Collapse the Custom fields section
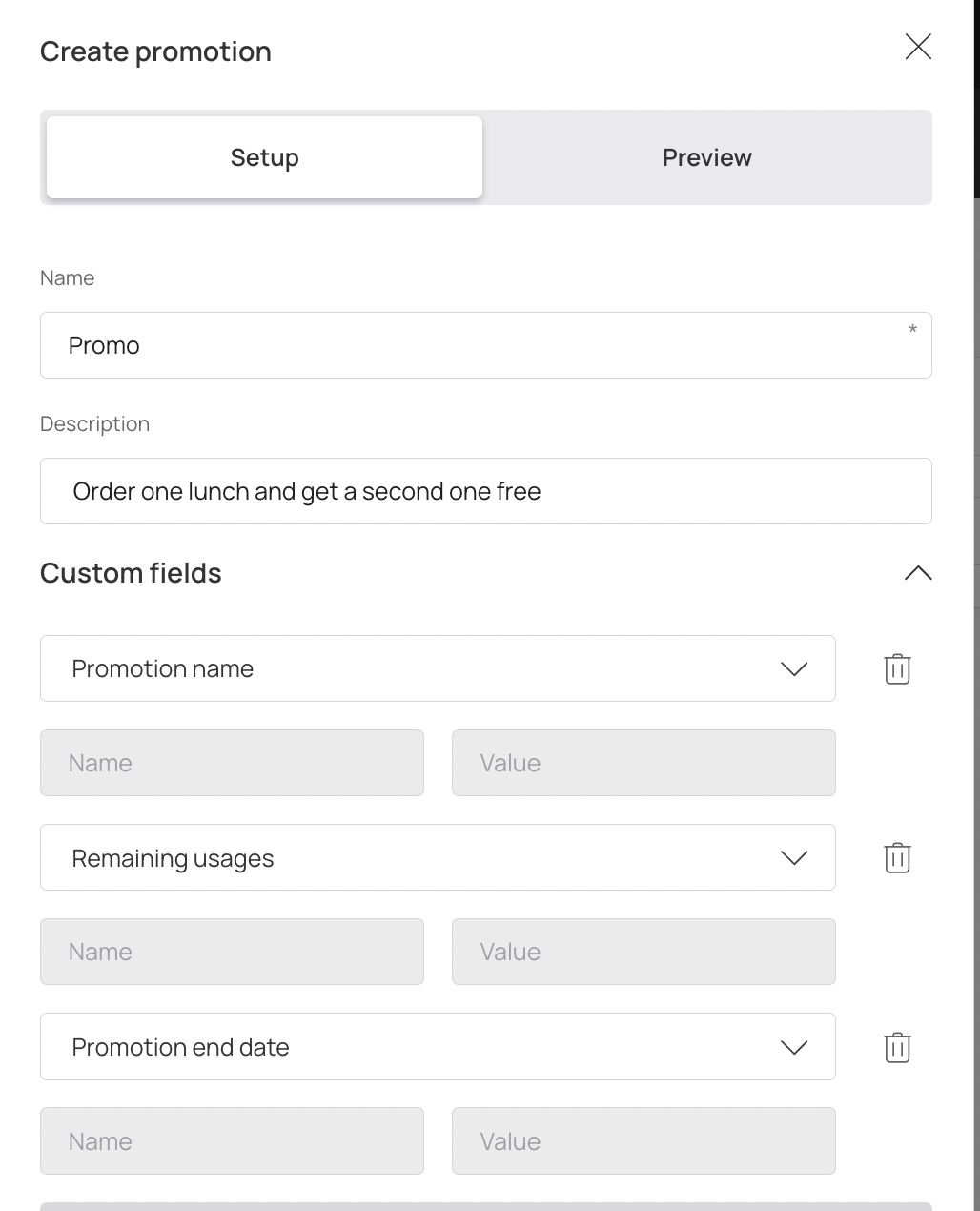The width and height of the screenshot is (980, 1211). 918,573
